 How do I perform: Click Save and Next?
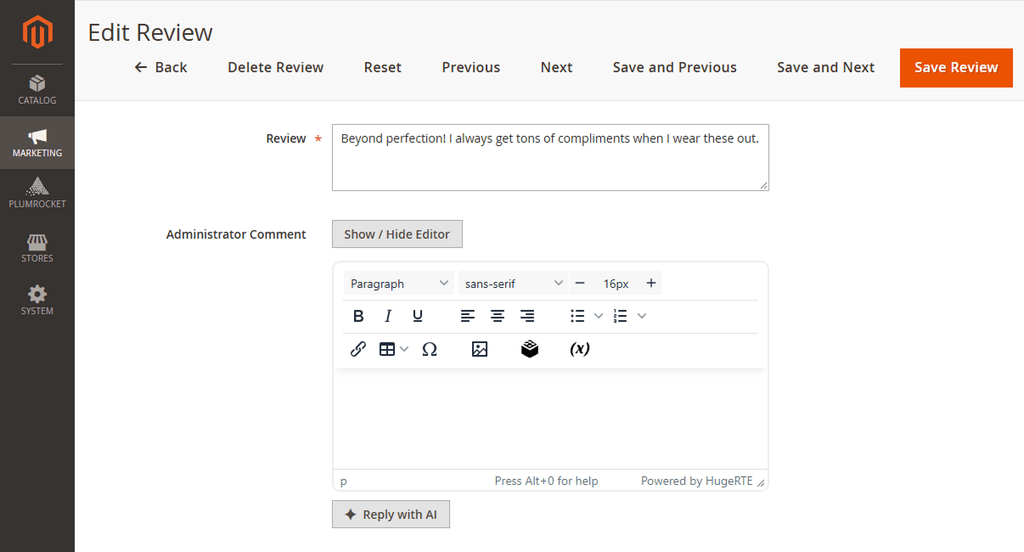click(825, 67)
